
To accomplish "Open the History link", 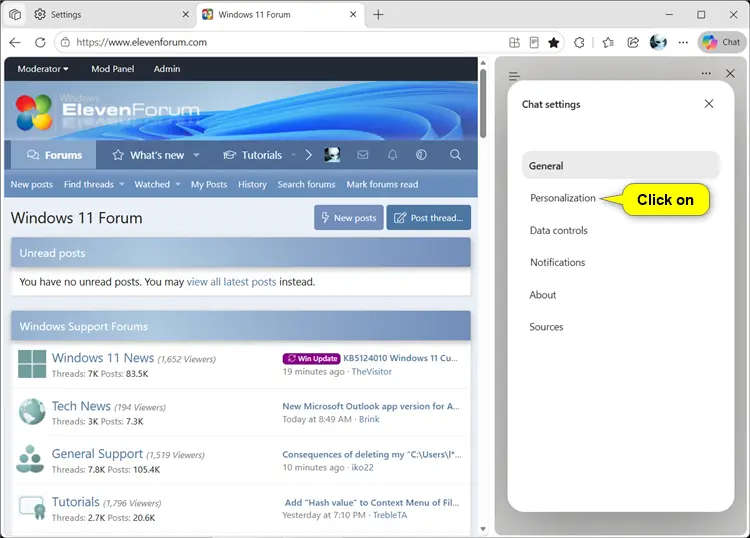I will [x=252, y=184].
